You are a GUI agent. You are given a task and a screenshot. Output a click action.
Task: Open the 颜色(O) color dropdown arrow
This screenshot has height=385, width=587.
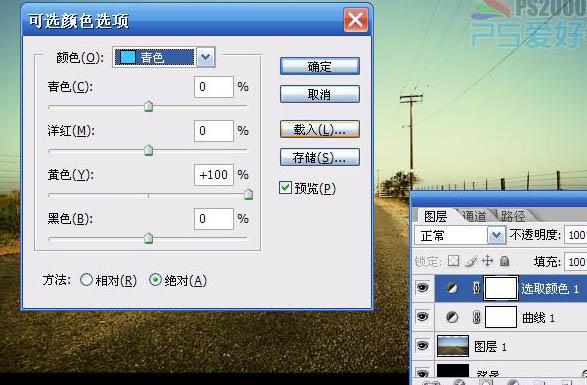click(206, 57)
